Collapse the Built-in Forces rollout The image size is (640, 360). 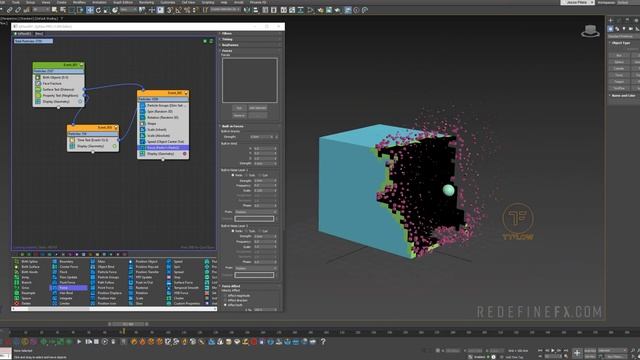(x=250, y=126)
